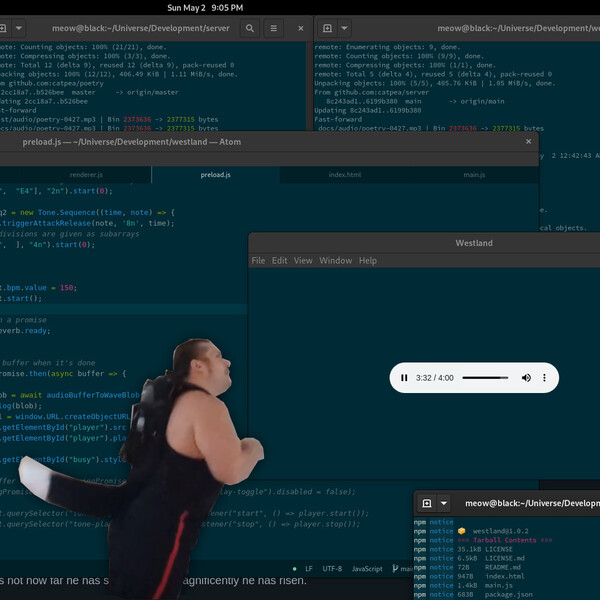Open new tab in bottom-right terminal
The width and height of the screenshot is (600, 600).
click(427, 503)
